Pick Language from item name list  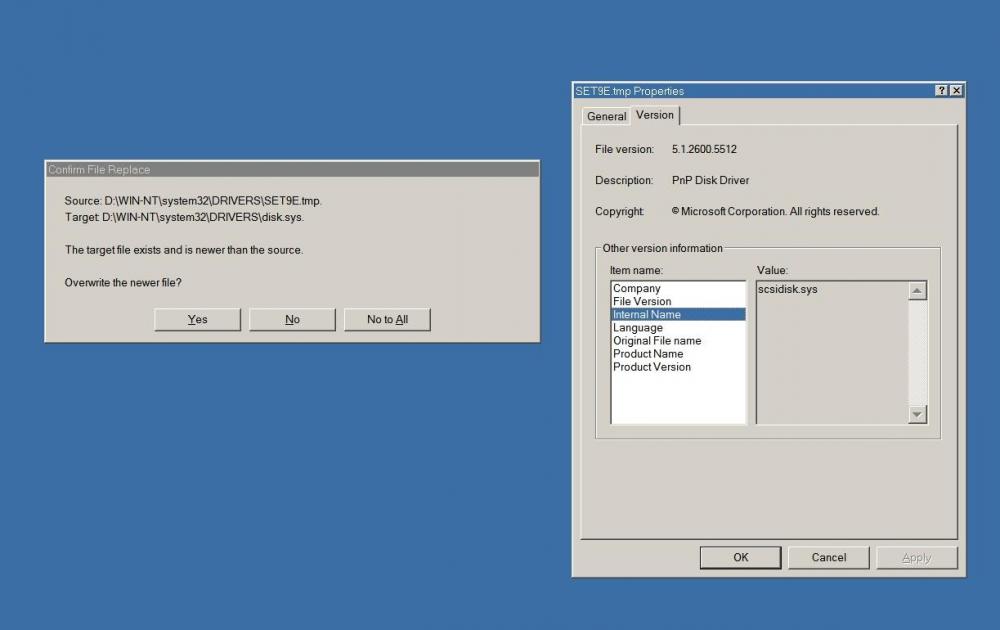(x=638, y=327)
